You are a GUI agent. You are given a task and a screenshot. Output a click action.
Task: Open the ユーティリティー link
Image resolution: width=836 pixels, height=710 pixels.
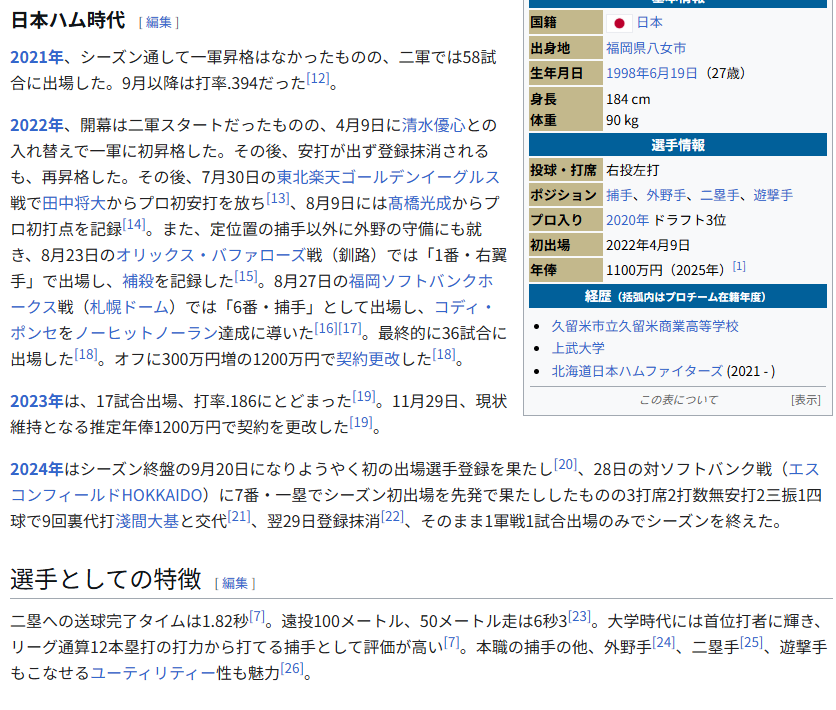click(x=154, y=673)
